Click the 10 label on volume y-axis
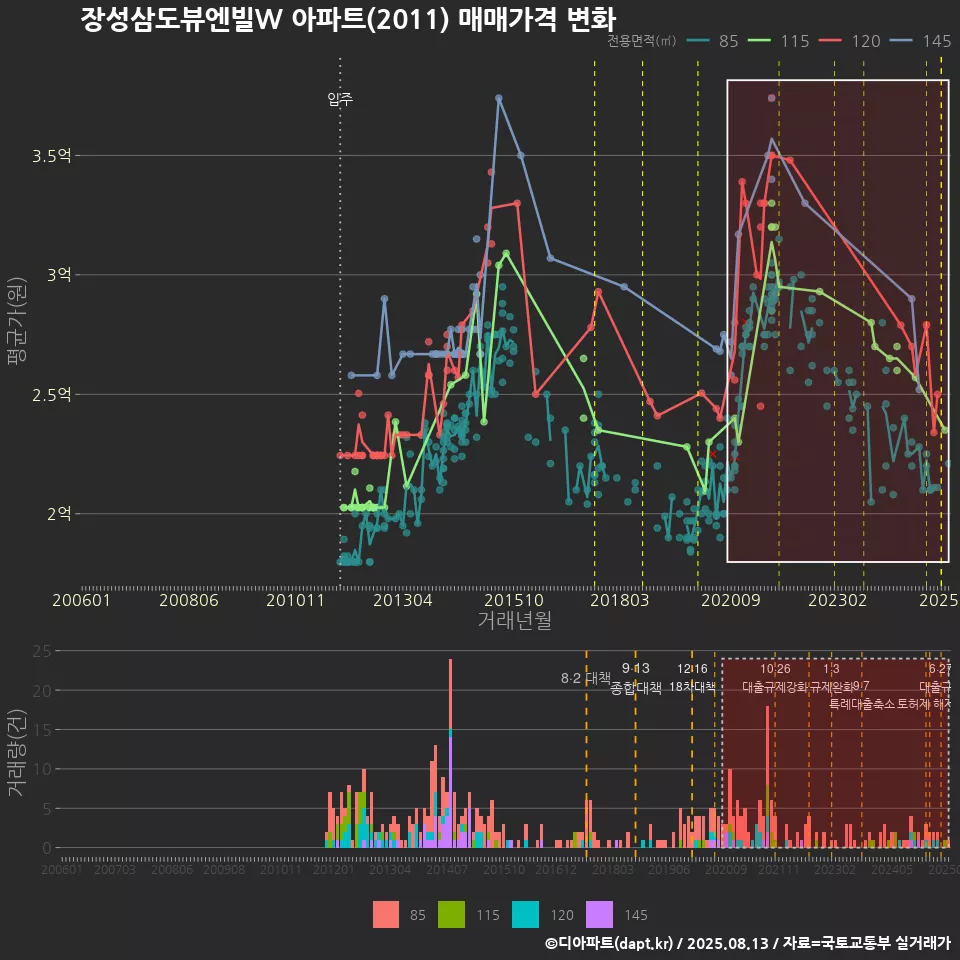Viewport: 960px width, 960px height. click(42, 769)
